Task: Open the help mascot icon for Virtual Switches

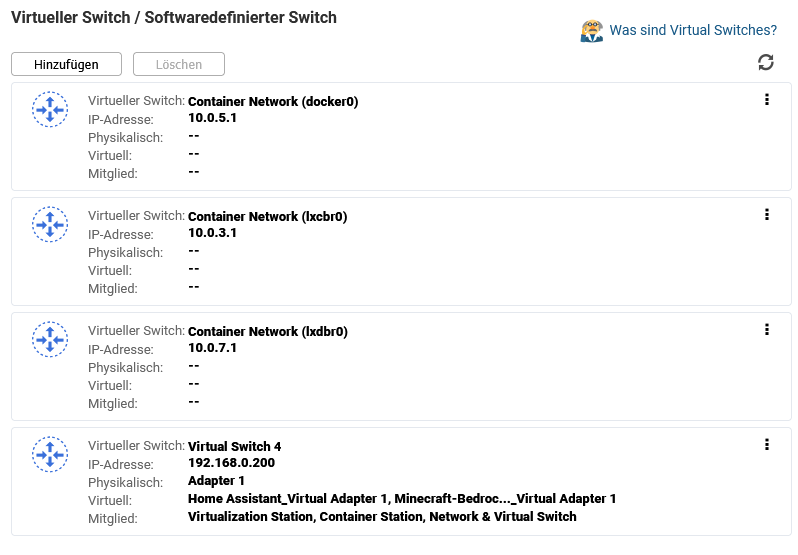Action: 592,31
